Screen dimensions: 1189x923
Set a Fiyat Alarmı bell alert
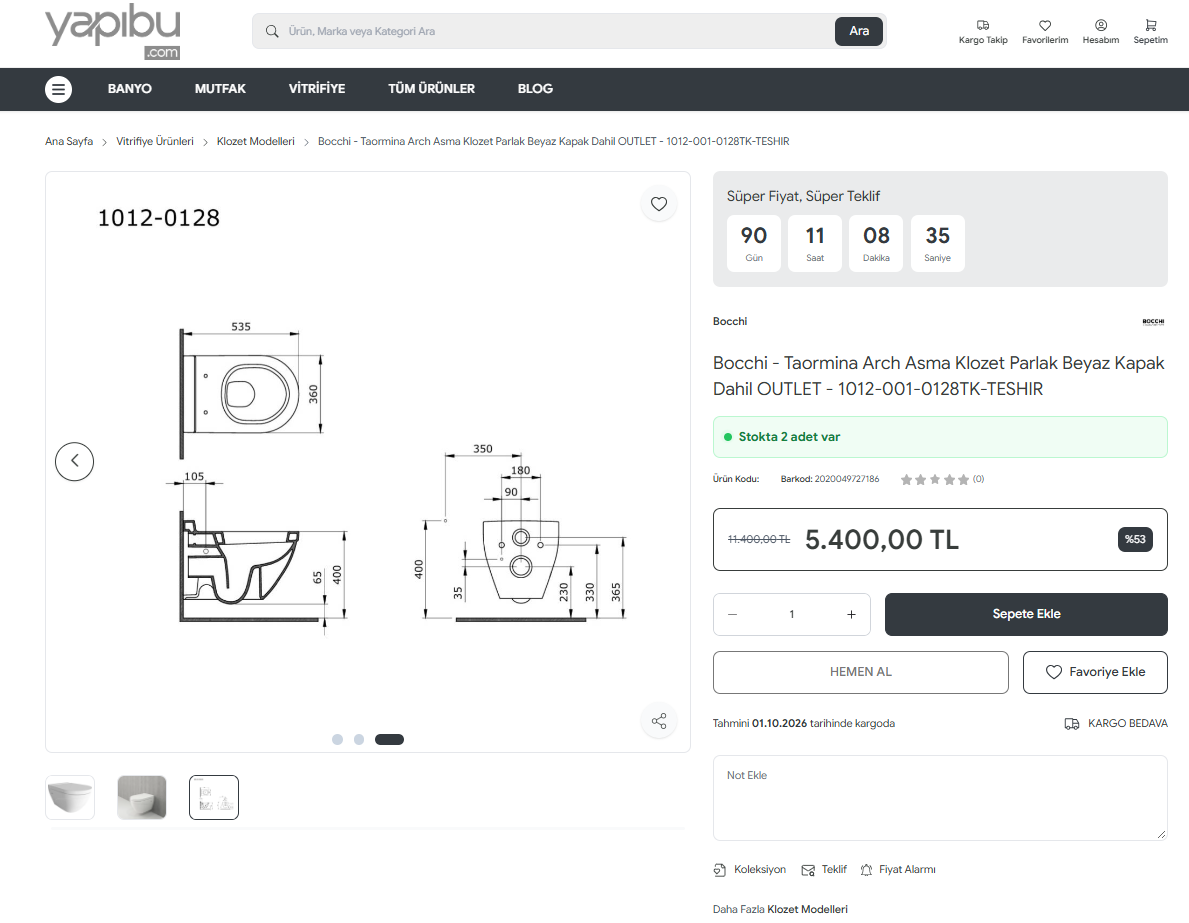pos(898,869)
